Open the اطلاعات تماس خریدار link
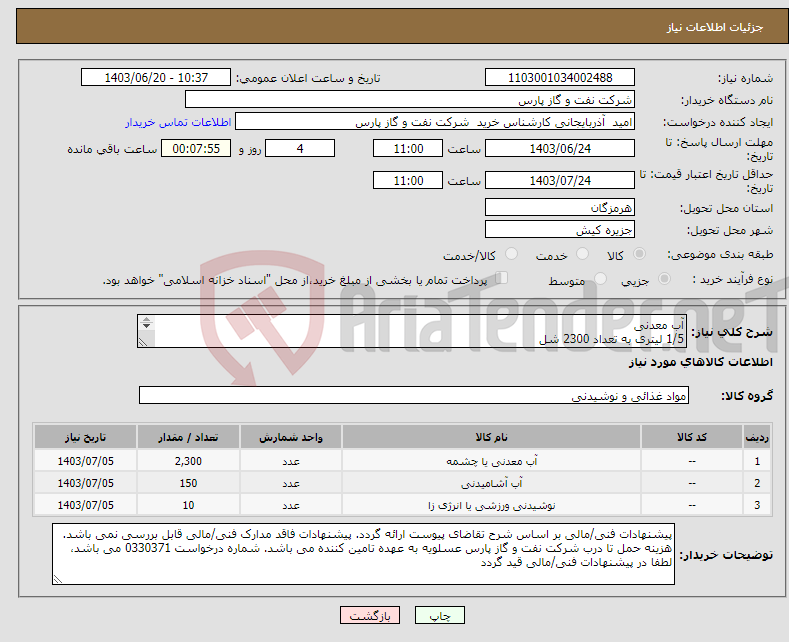 [x=178, y=122]
